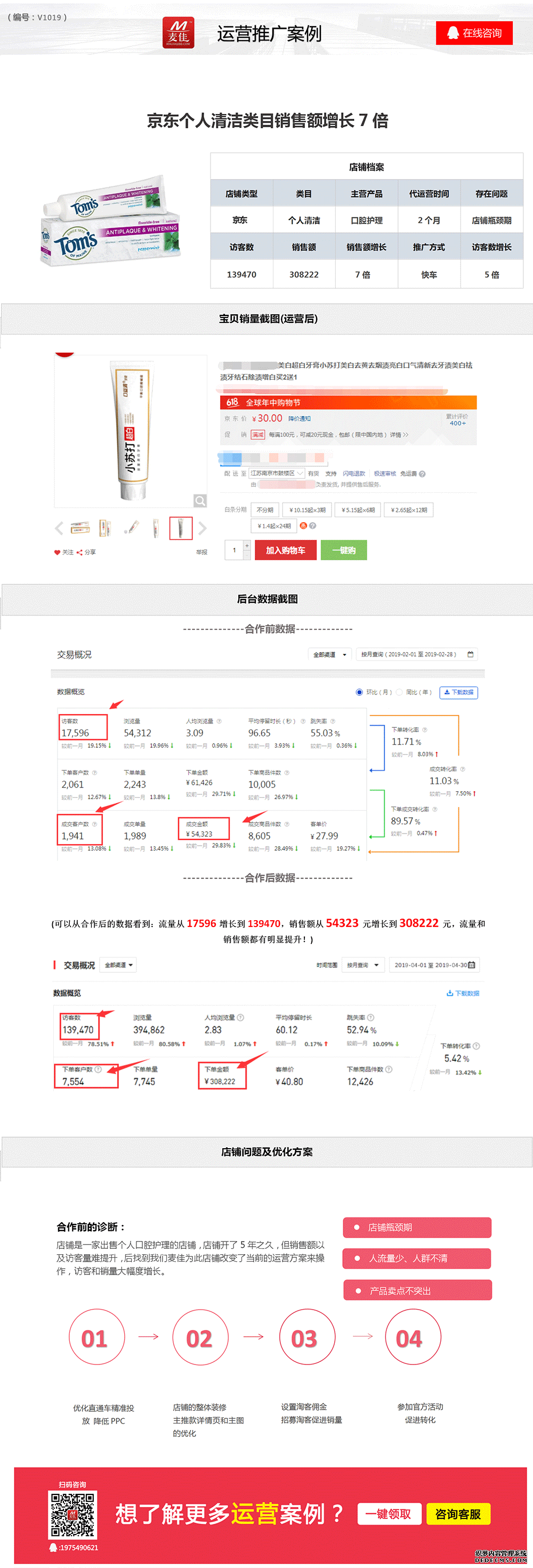Go to previous product thumbnail arrow
Screen dimensions: 533x1568
click(59, 528)
